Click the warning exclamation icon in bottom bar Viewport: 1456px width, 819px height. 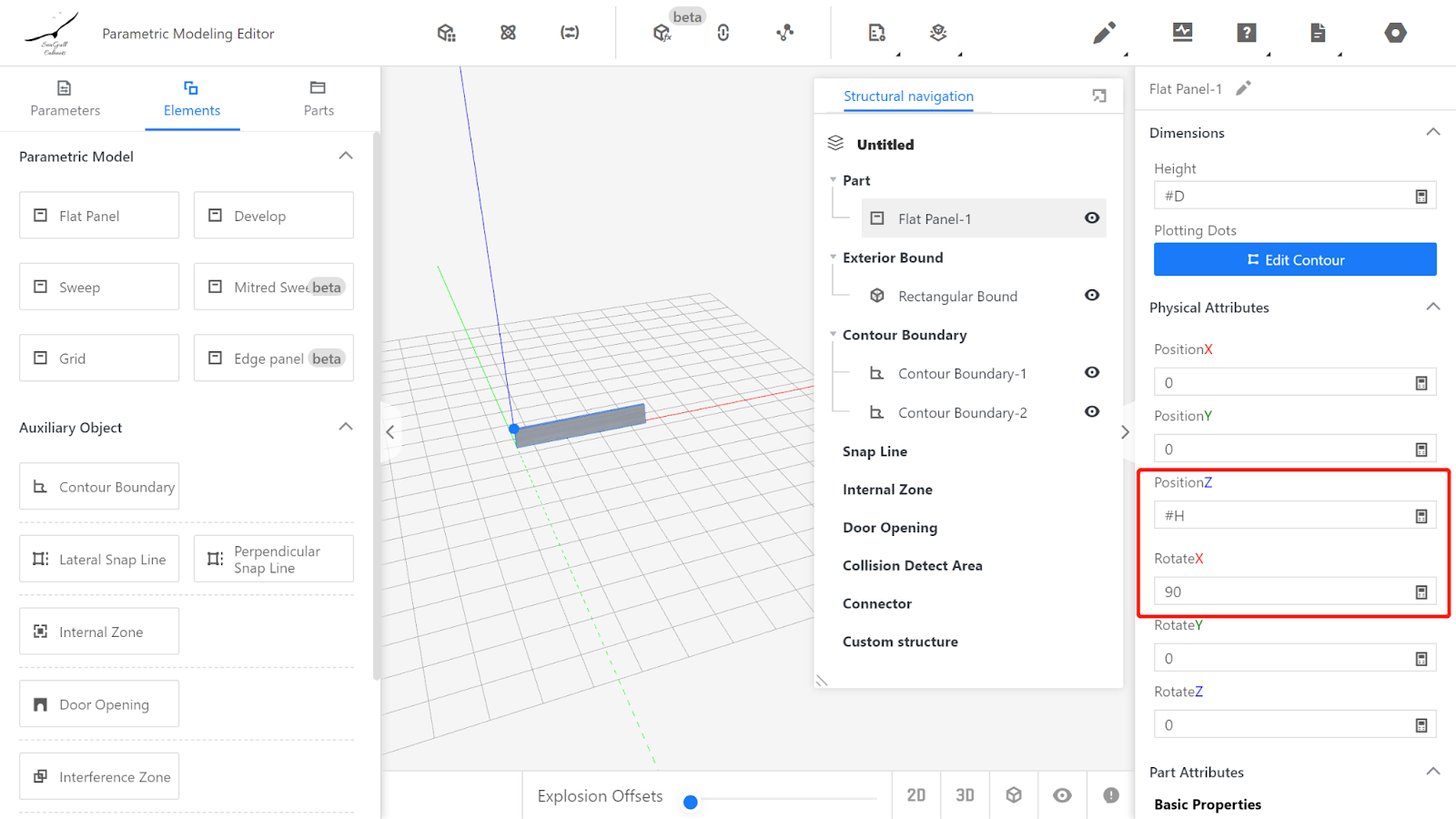point(1111,795)
